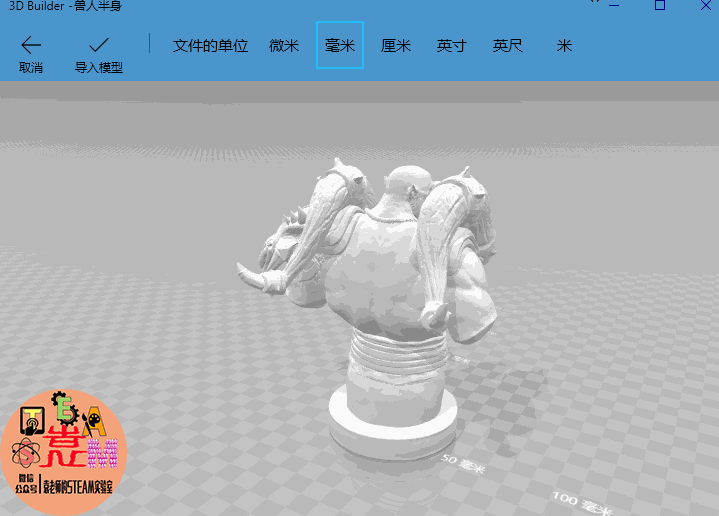This screenshot has width=719, height=516.
Task: Click the back arrow cancel icon
Action: [31, 45]
